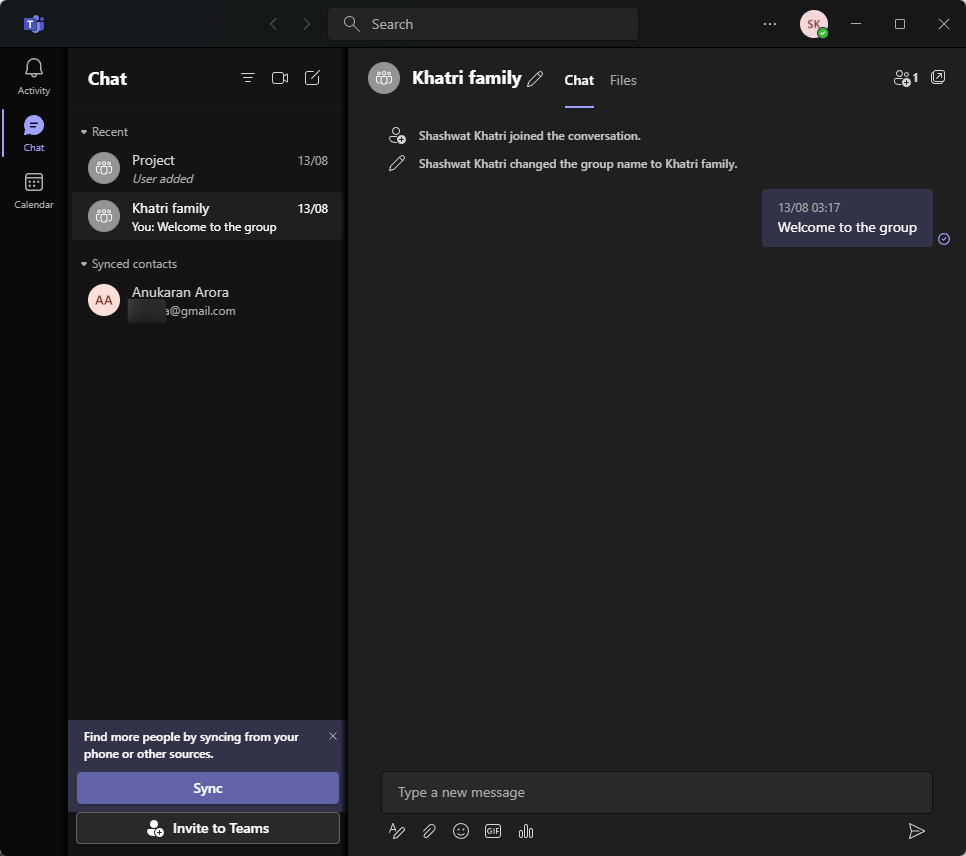The image size is (966, 856).
Task: Start a new chat with compose icon
Action: click(x=312, y=78)
